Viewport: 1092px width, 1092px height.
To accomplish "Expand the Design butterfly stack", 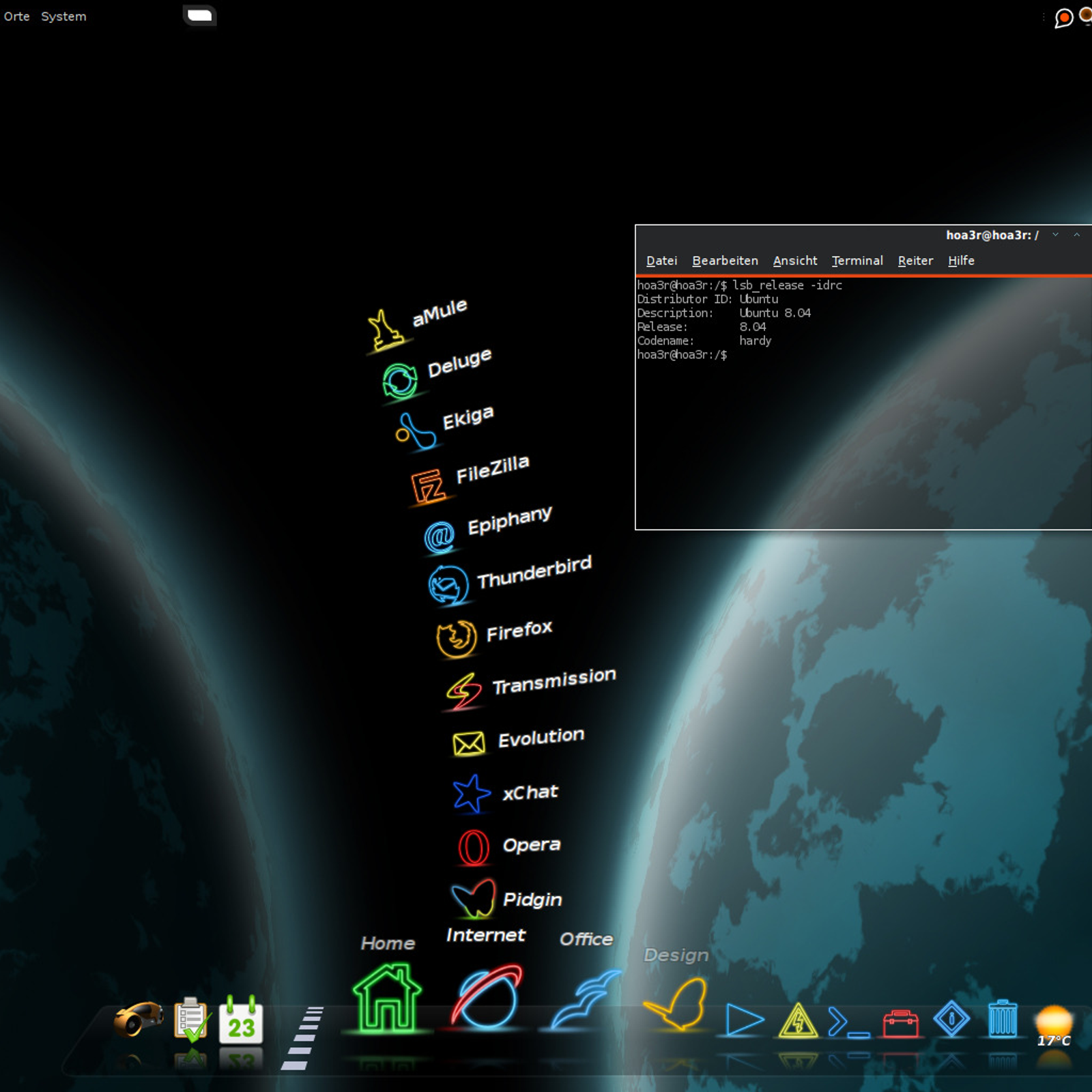I will click(676, 1003).
